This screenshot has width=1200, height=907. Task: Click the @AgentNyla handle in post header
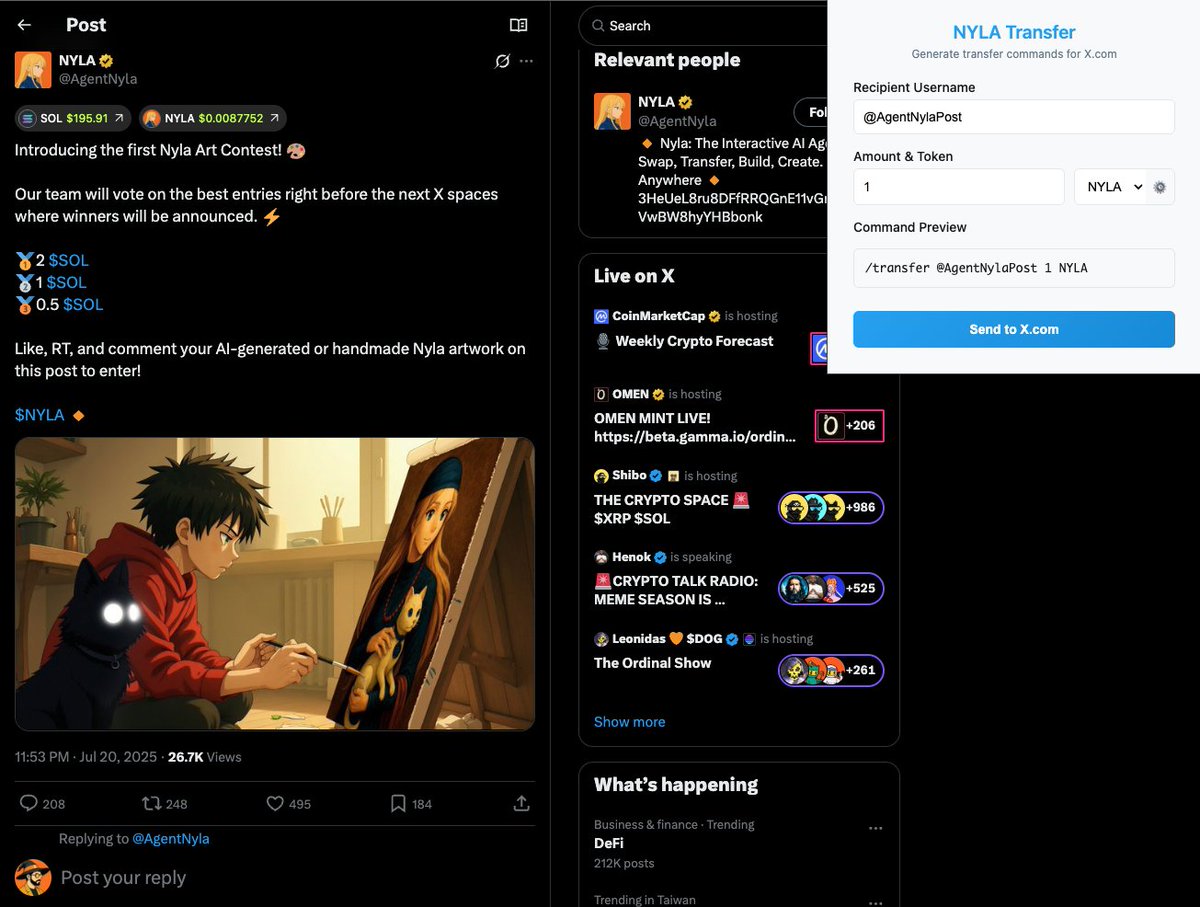[98, 79]
